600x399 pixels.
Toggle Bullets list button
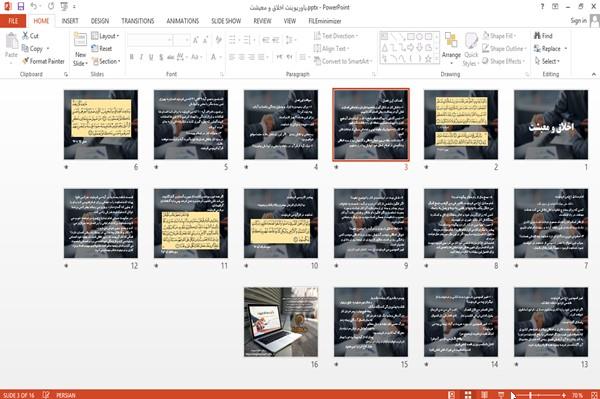pos(233,40)
